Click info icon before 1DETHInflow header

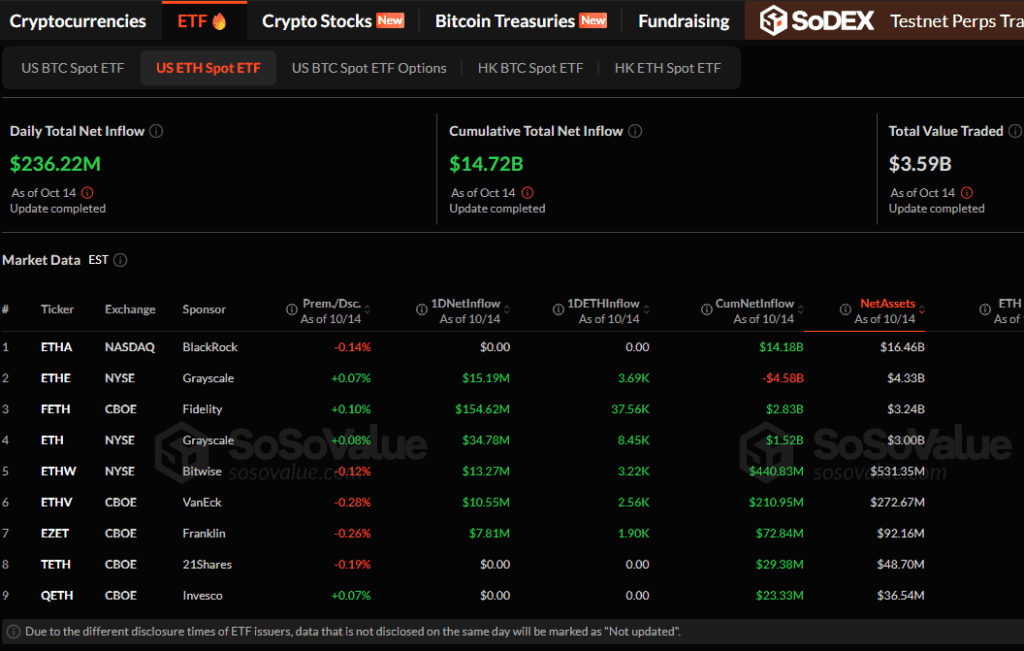pyautogui.click(x=558, y=310)
